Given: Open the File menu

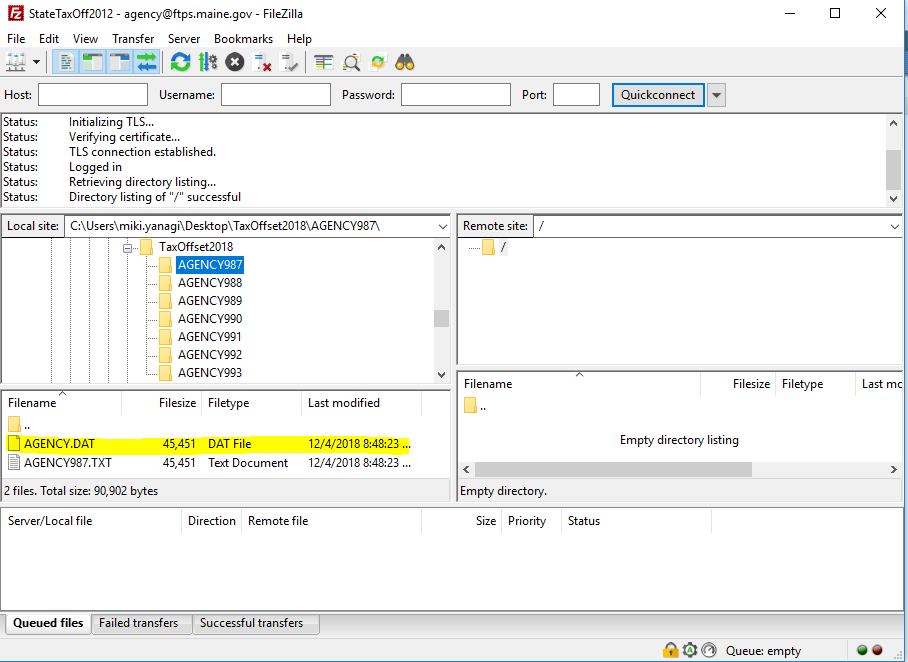Looking at the screenshot, I should tap(16, 39).
